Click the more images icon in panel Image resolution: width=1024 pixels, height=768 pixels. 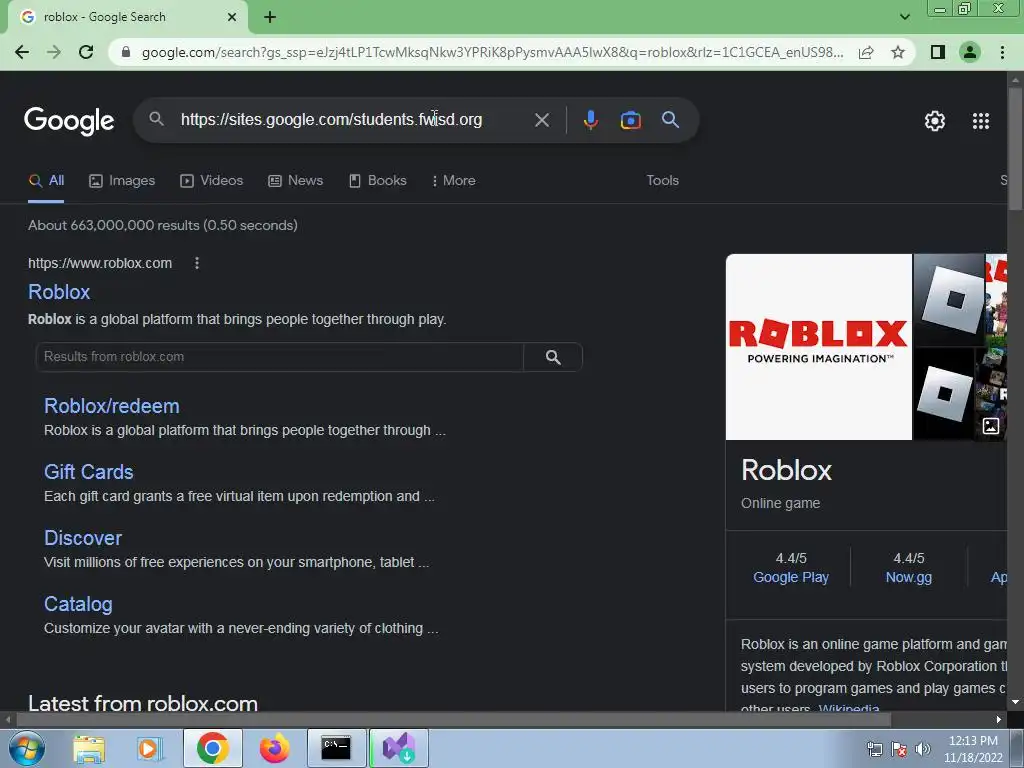coord(991,426)
